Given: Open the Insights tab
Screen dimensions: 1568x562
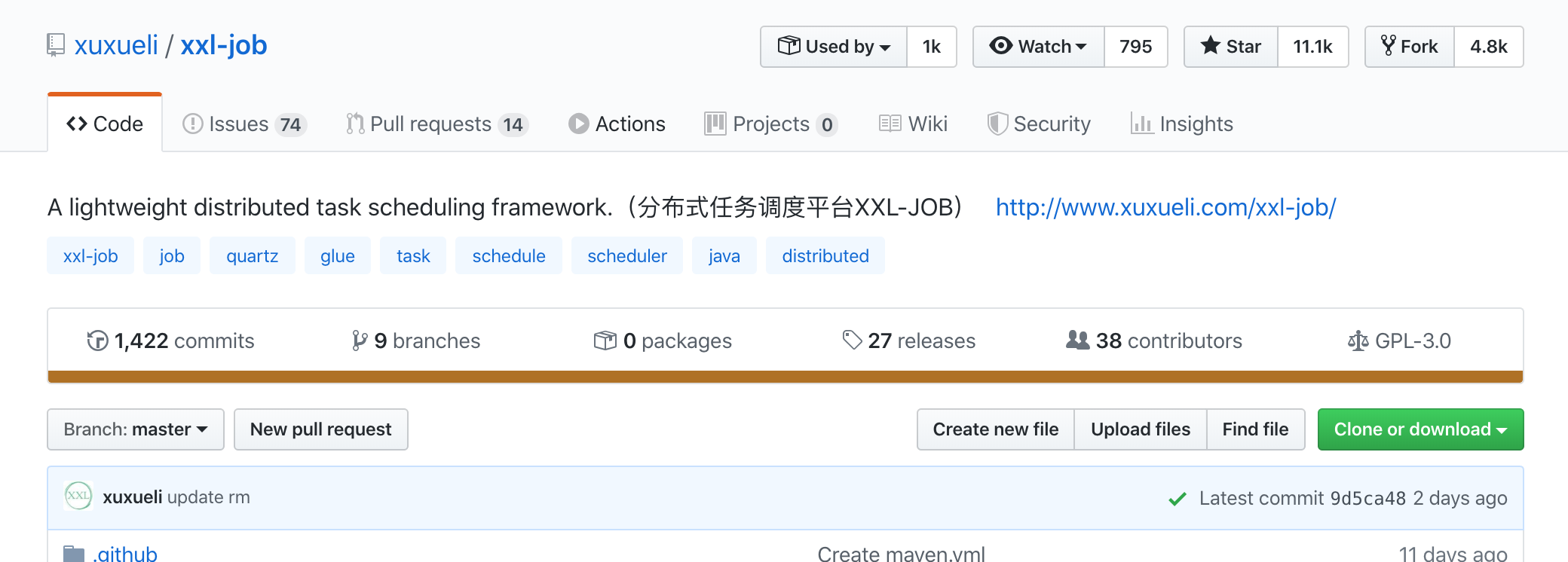Looking at the screenshot, I should [1182, 124].
